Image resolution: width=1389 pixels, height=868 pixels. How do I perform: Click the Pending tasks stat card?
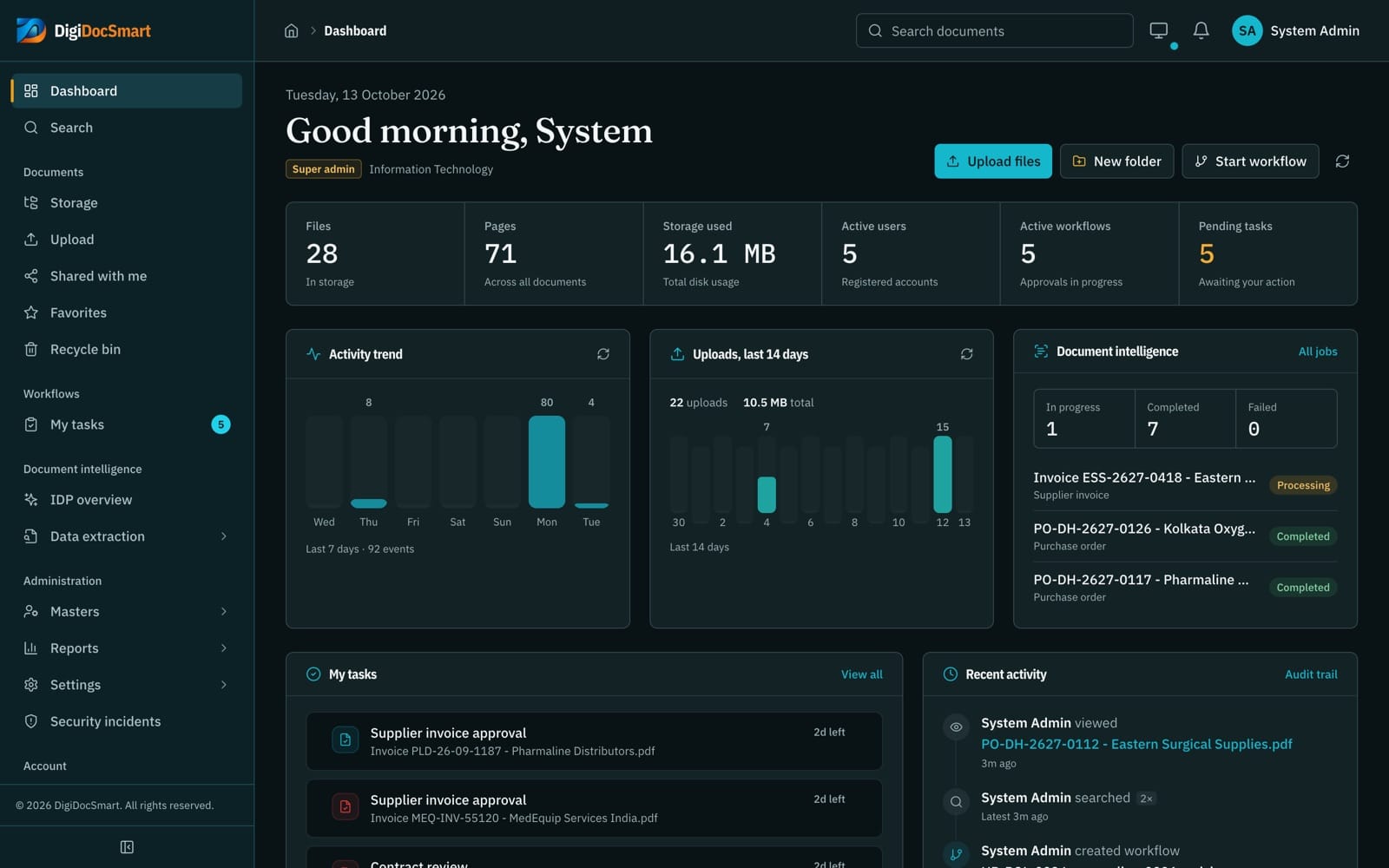click(1268, 253)
